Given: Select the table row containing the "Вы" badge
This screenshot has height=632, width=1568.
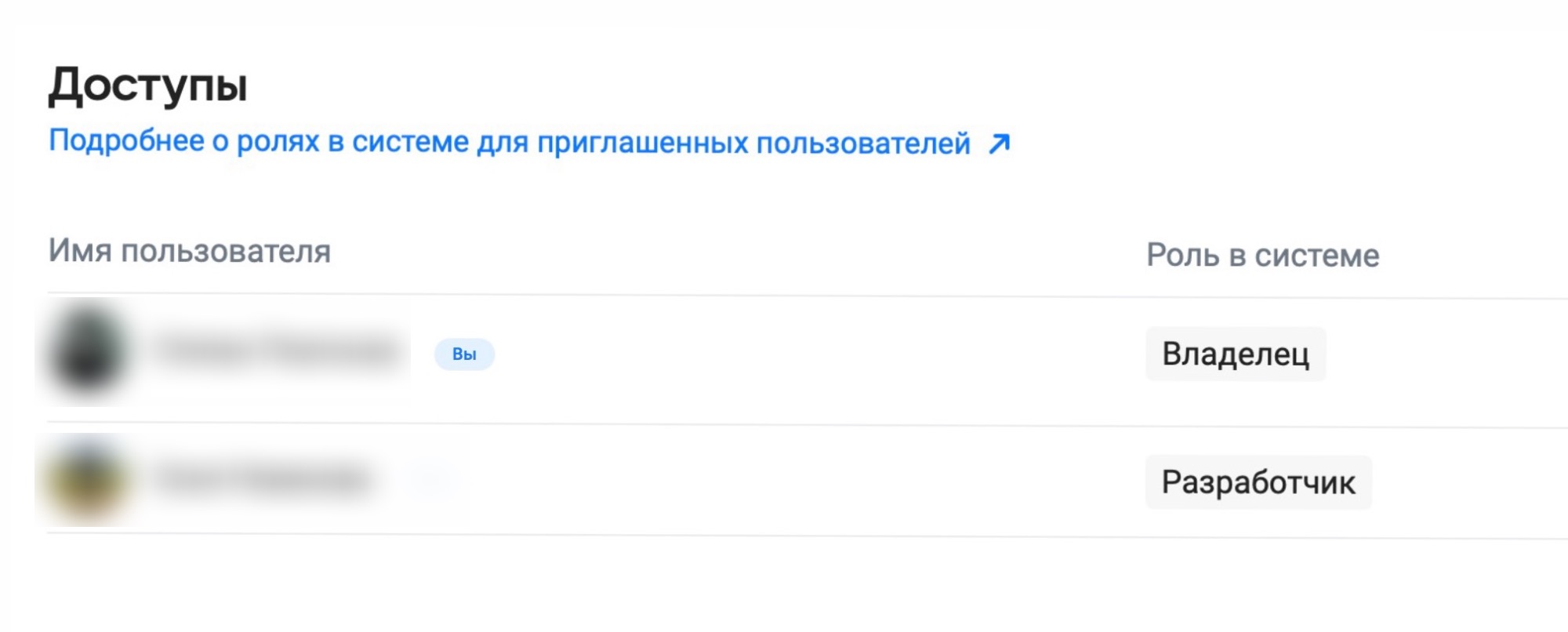Looking at the screenshot, I should coord(808,360).
